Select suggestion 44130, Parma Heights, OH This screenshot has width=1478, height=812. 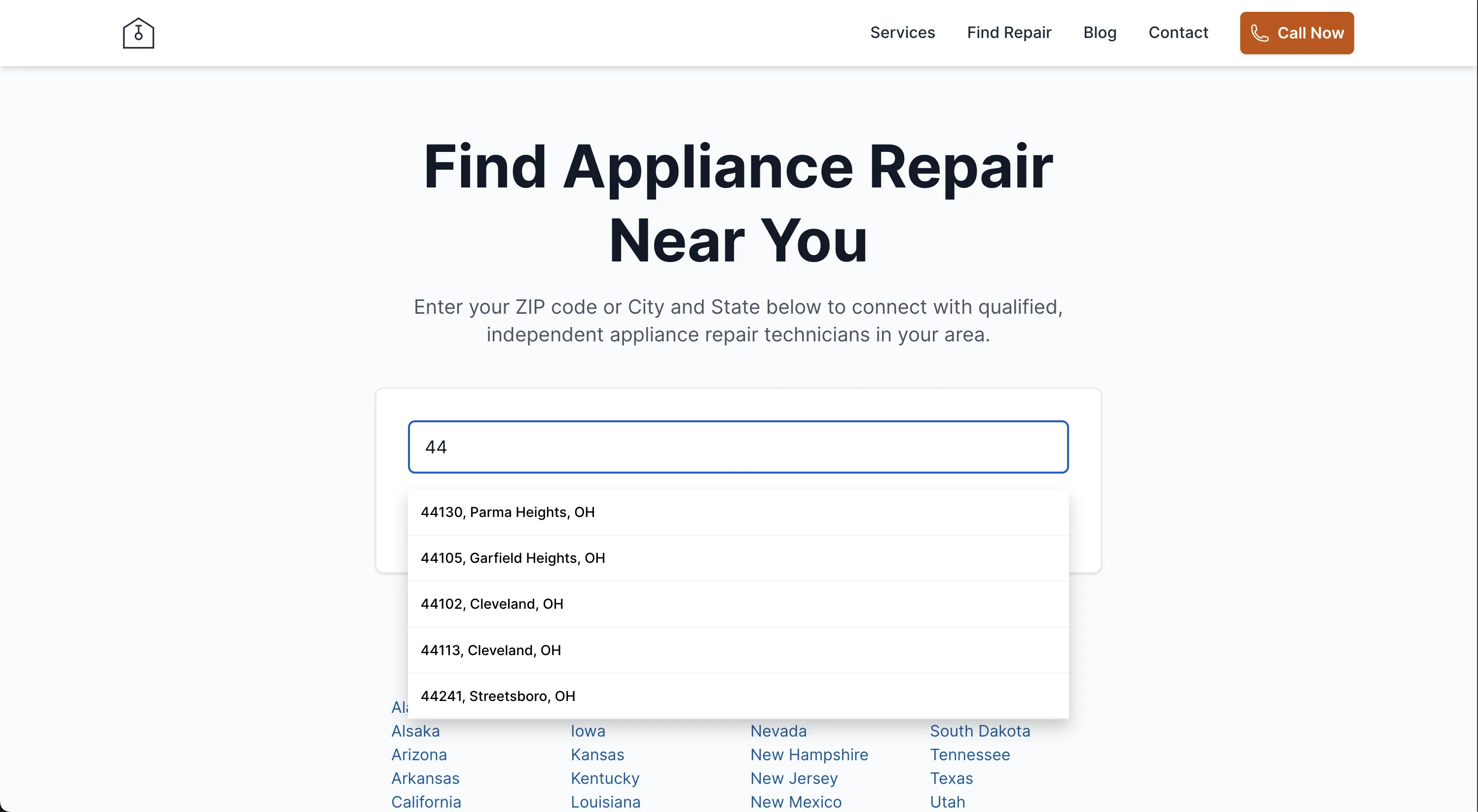[738, 512]
